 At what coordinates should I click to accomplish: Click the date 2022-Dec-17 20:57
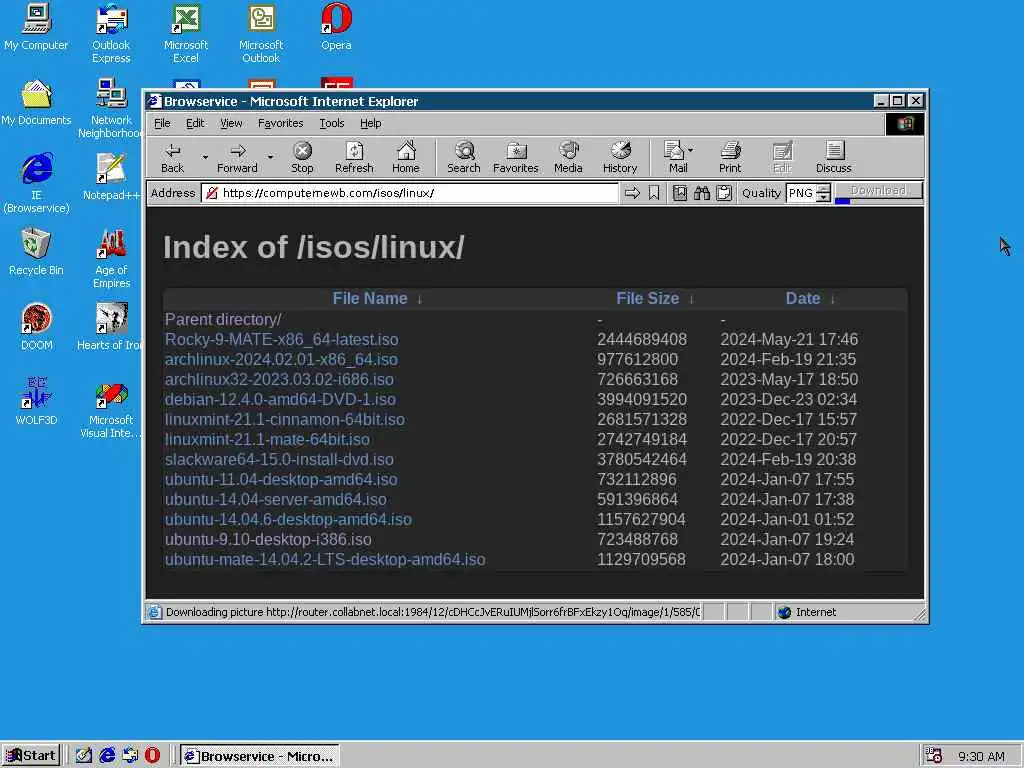click(x=788, y=440)
